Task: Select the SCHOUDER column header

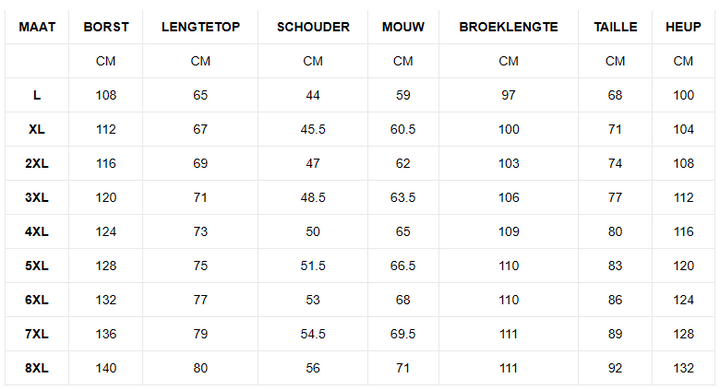Action: click(313, 27)
